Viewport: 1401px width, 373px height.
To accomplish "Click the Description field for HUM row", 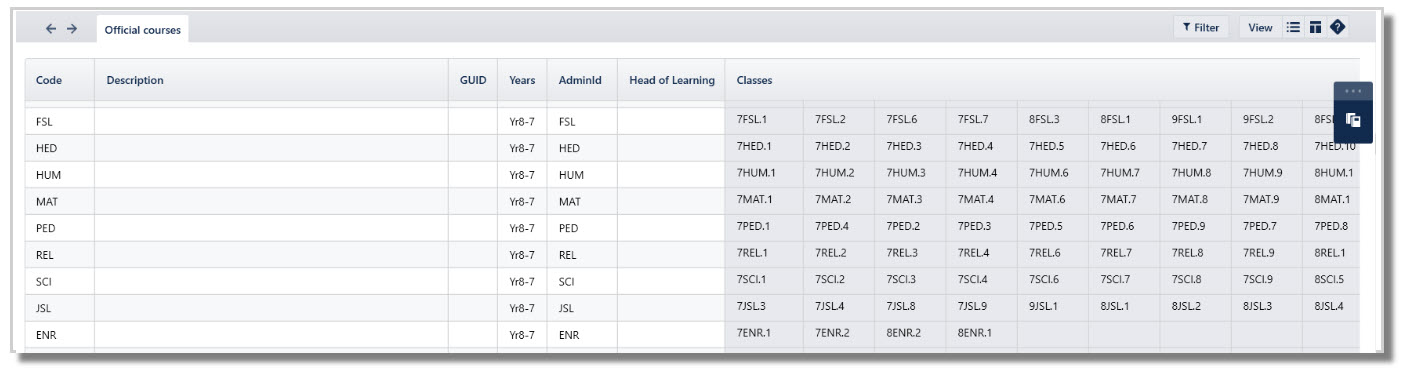I will (x=271, y=174).
